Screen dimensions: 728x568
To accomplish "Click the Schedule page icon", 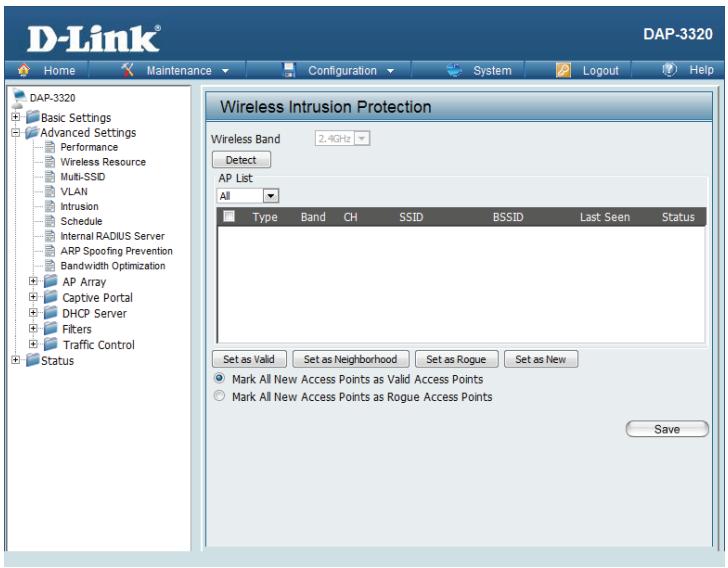I will pos(50,222).
